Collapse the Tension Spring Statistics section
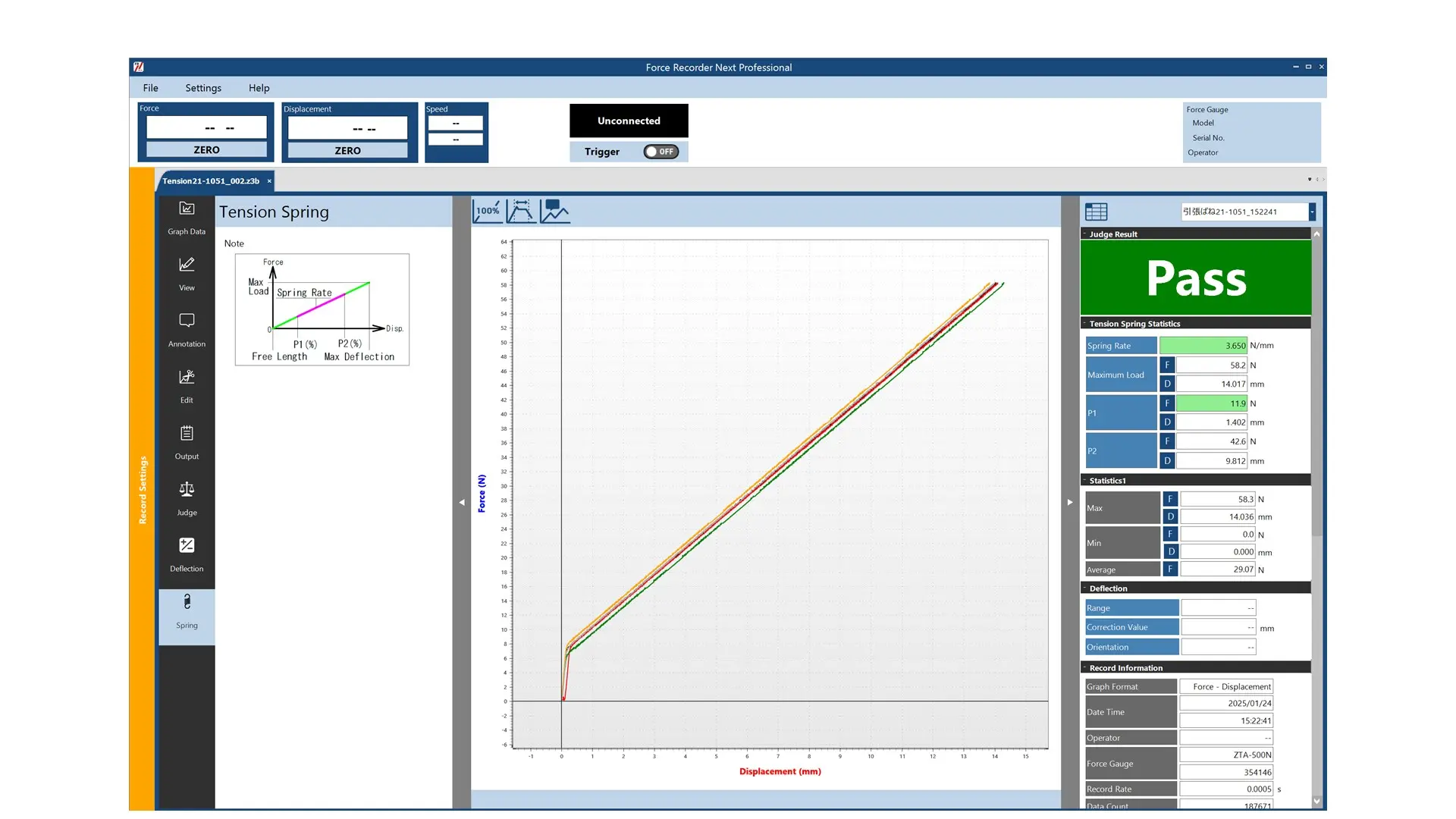Image resolution: width=1456 pixels, height=819 pixels. tap(1084, 324)
